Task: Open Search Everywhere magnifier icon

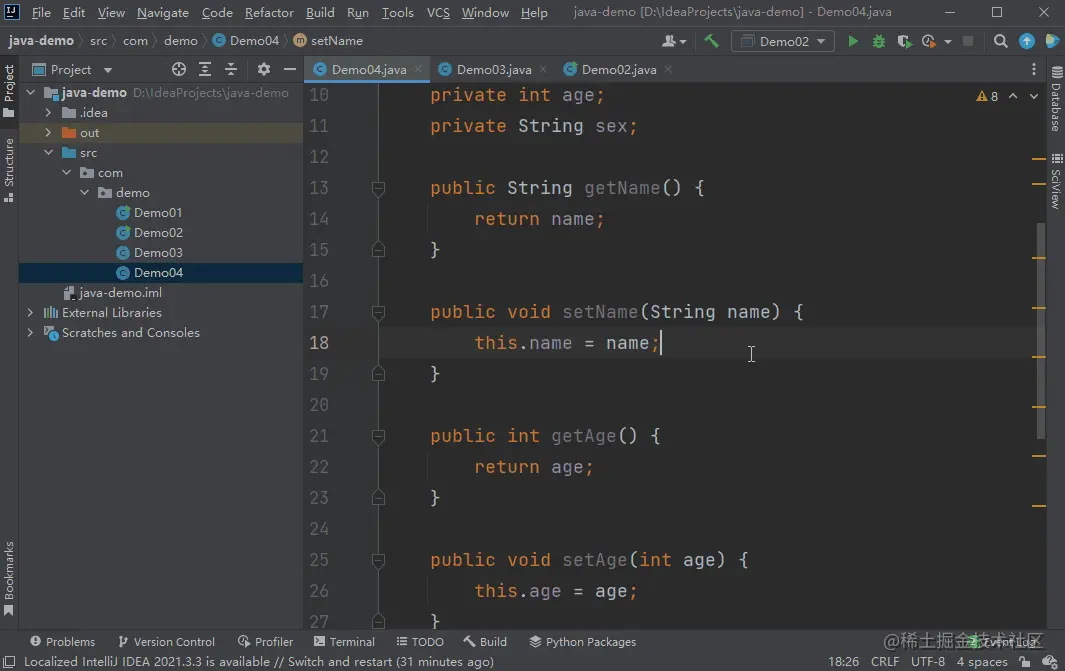Action: click(x=1000, y=41)
